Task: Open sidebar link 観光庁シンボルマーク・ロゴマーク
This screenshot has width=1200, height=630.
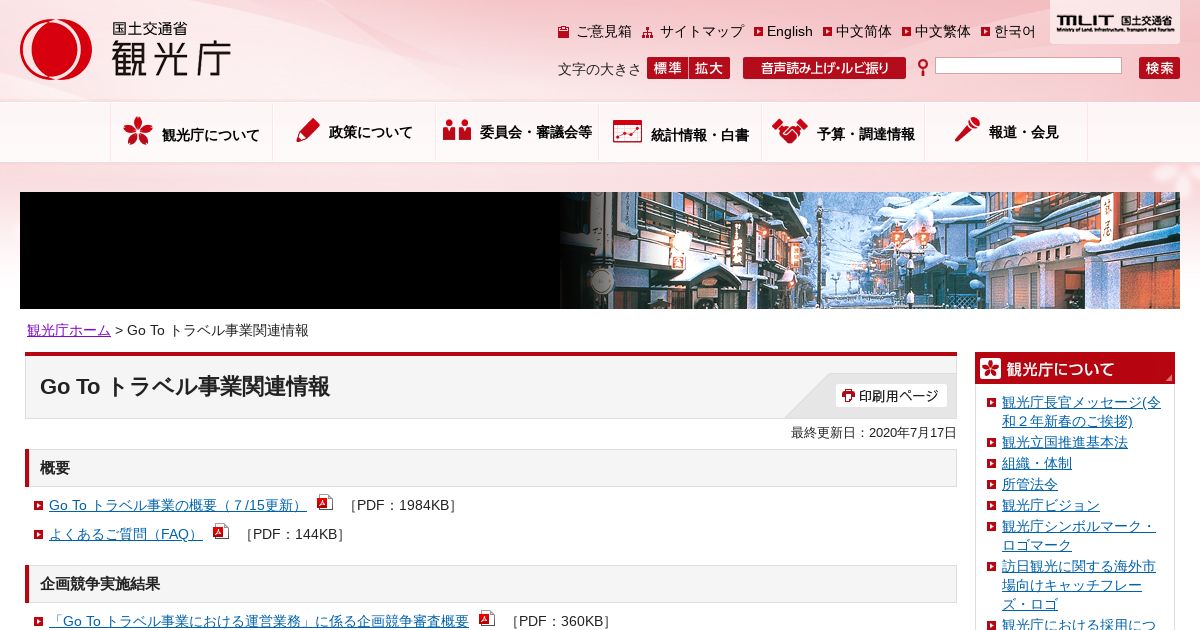Action: pyautogui.click(x=1079, y=535)
